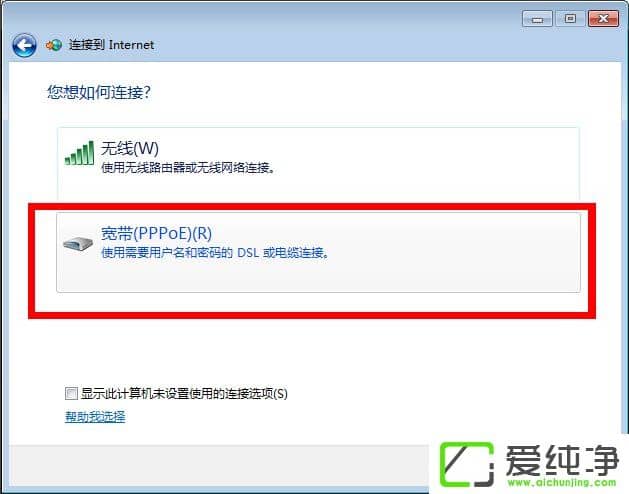Click the globe network icon beside title
The width and height of the screenshot is (629, 494).
pyautogui.click(x=54, y=45)
